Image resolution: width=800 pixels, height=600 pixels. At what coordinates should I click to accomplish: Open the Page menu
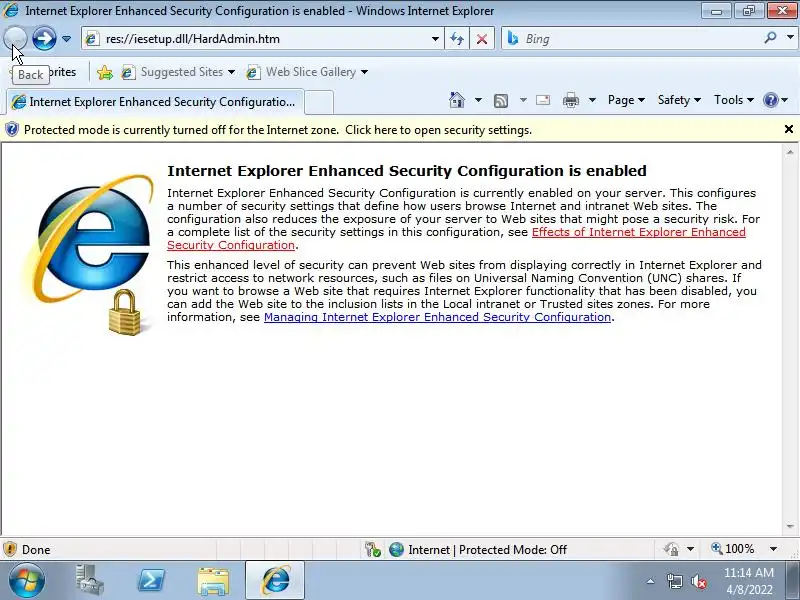point(626,100)
